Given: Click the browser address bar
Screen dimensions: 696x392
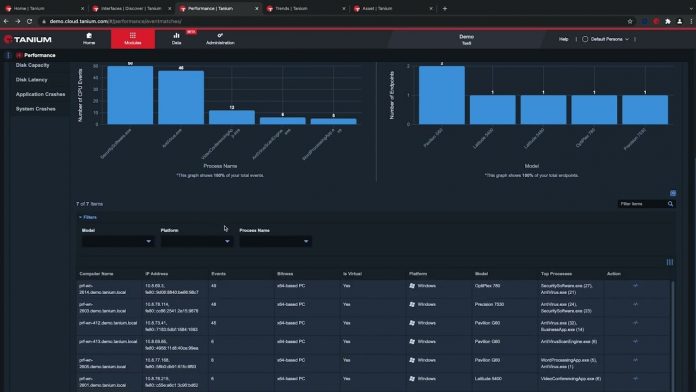Looking at the screenshot, I should point(333,21).
